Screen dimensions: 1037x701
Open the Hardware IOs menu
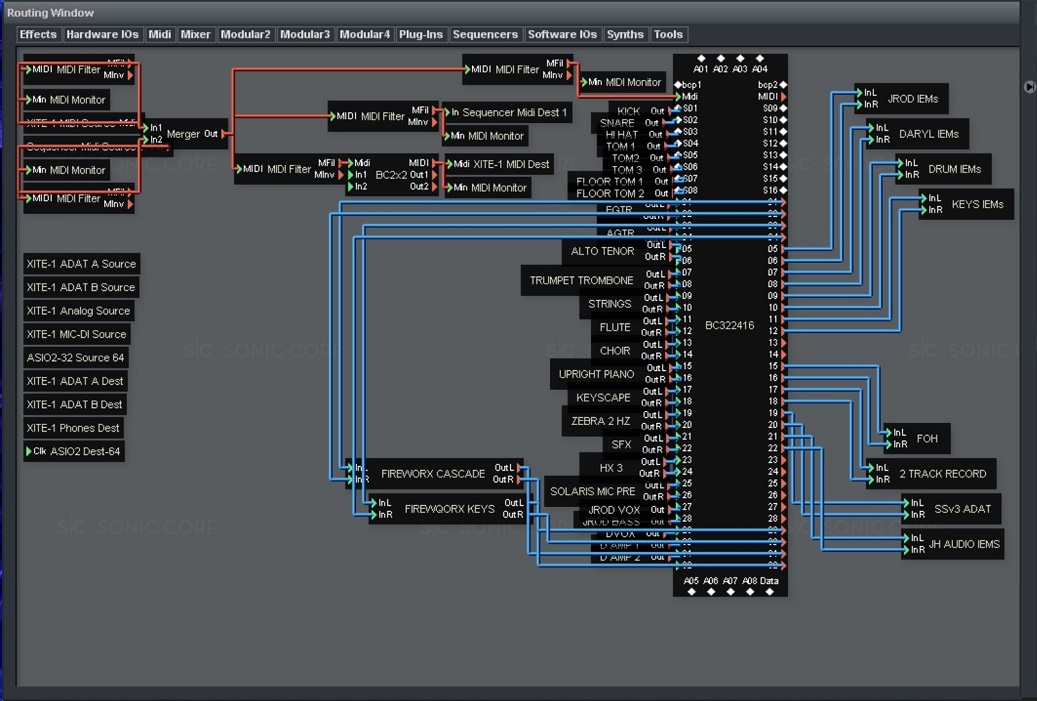tap(102, 34)
